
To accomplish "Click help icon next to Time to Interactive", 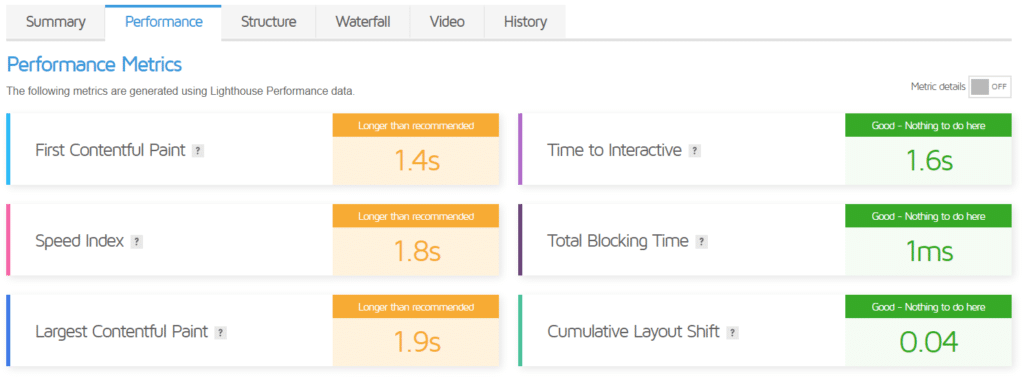I will click(x=695, y=151).
